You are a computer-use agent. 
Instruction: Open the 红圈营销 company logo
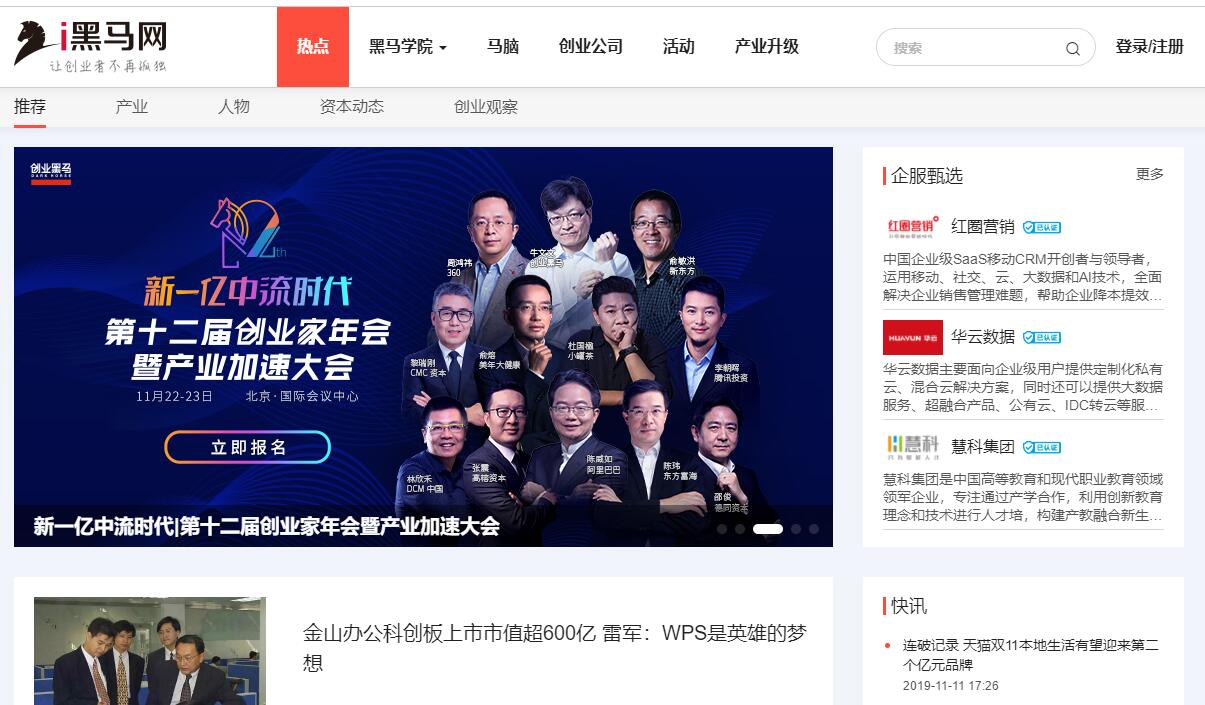pyautogui.click(x=912, y=226)
